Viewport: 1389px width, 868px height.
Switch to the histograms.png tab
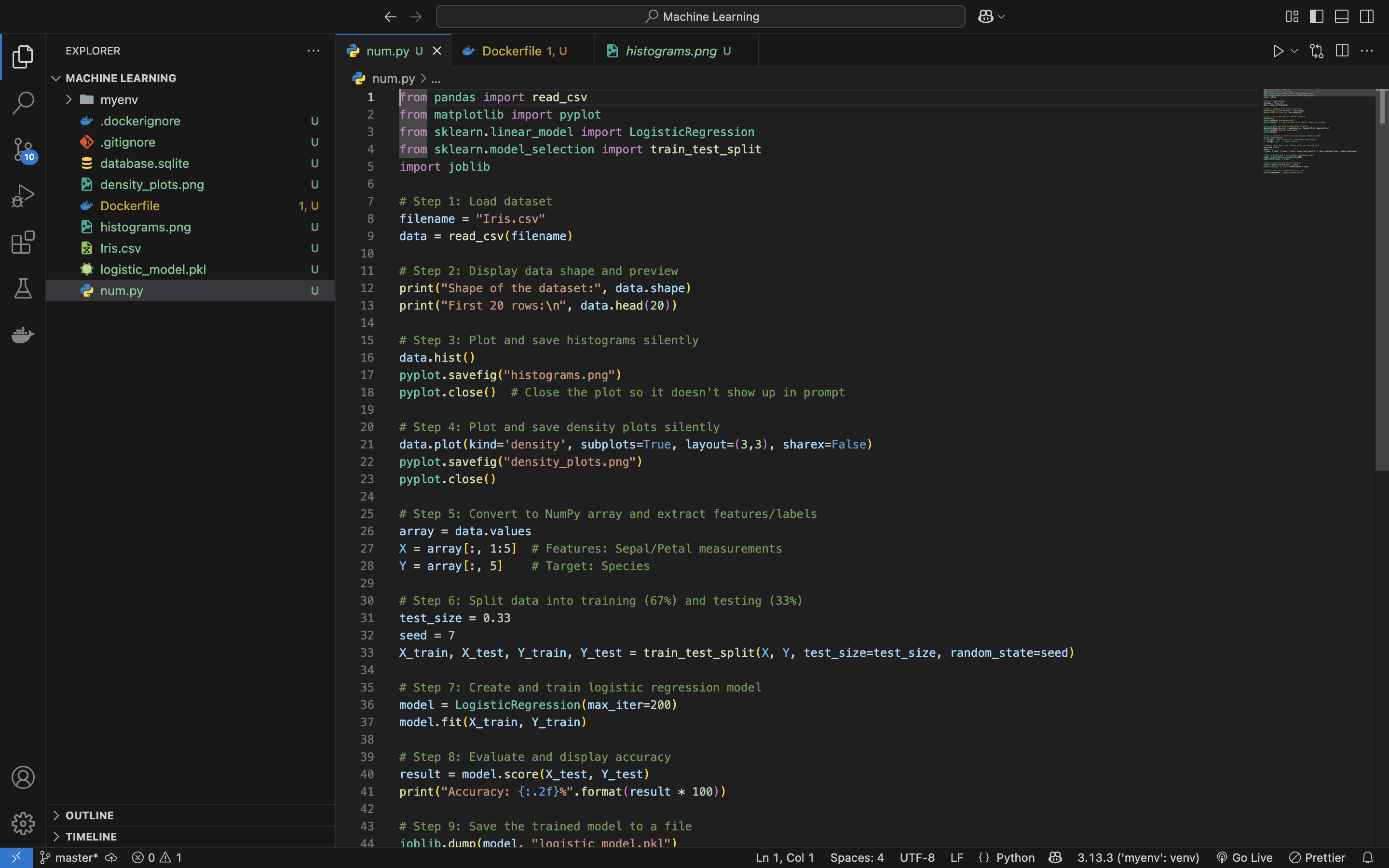click(x=677, y=51)
